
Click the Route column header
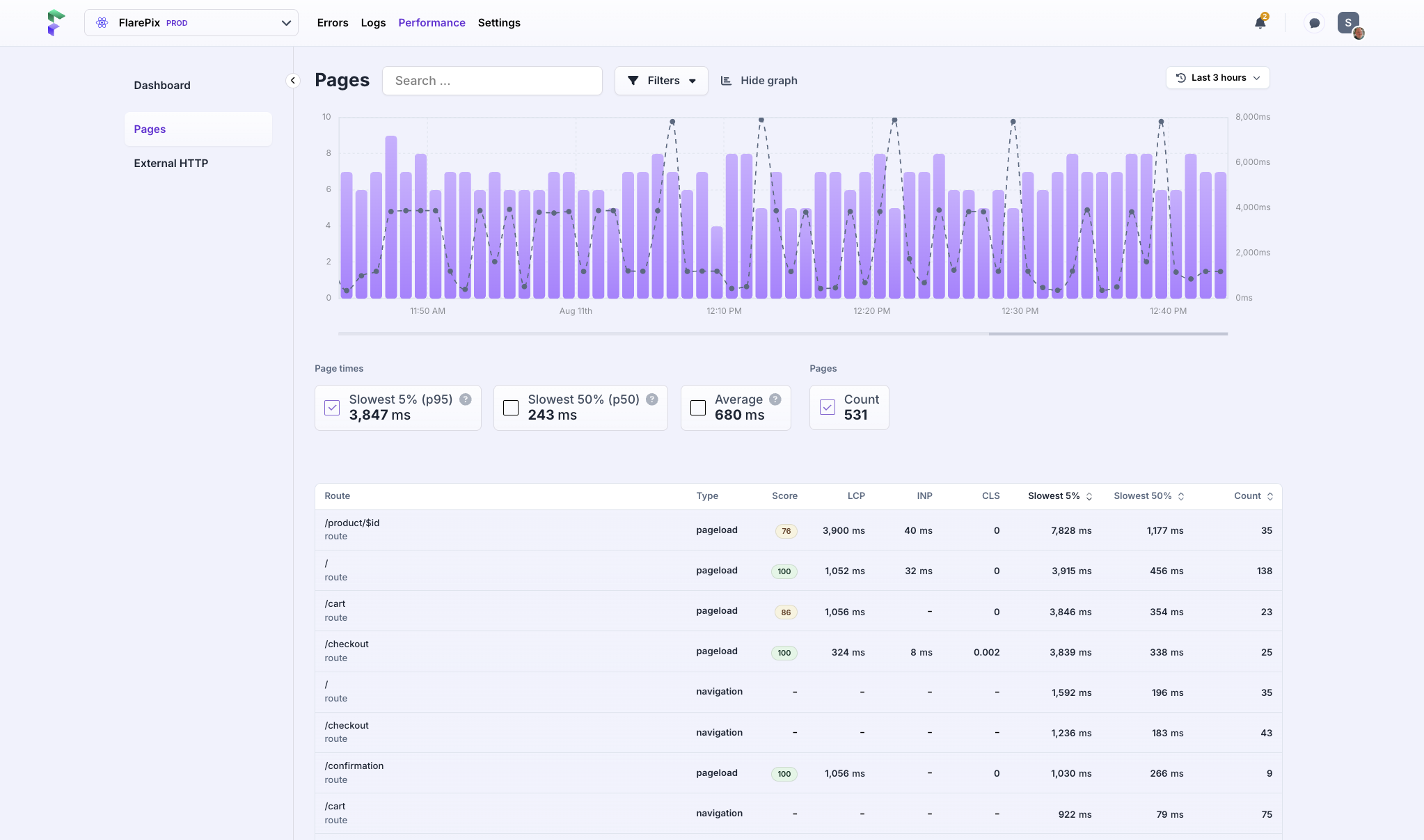(337, 496)
